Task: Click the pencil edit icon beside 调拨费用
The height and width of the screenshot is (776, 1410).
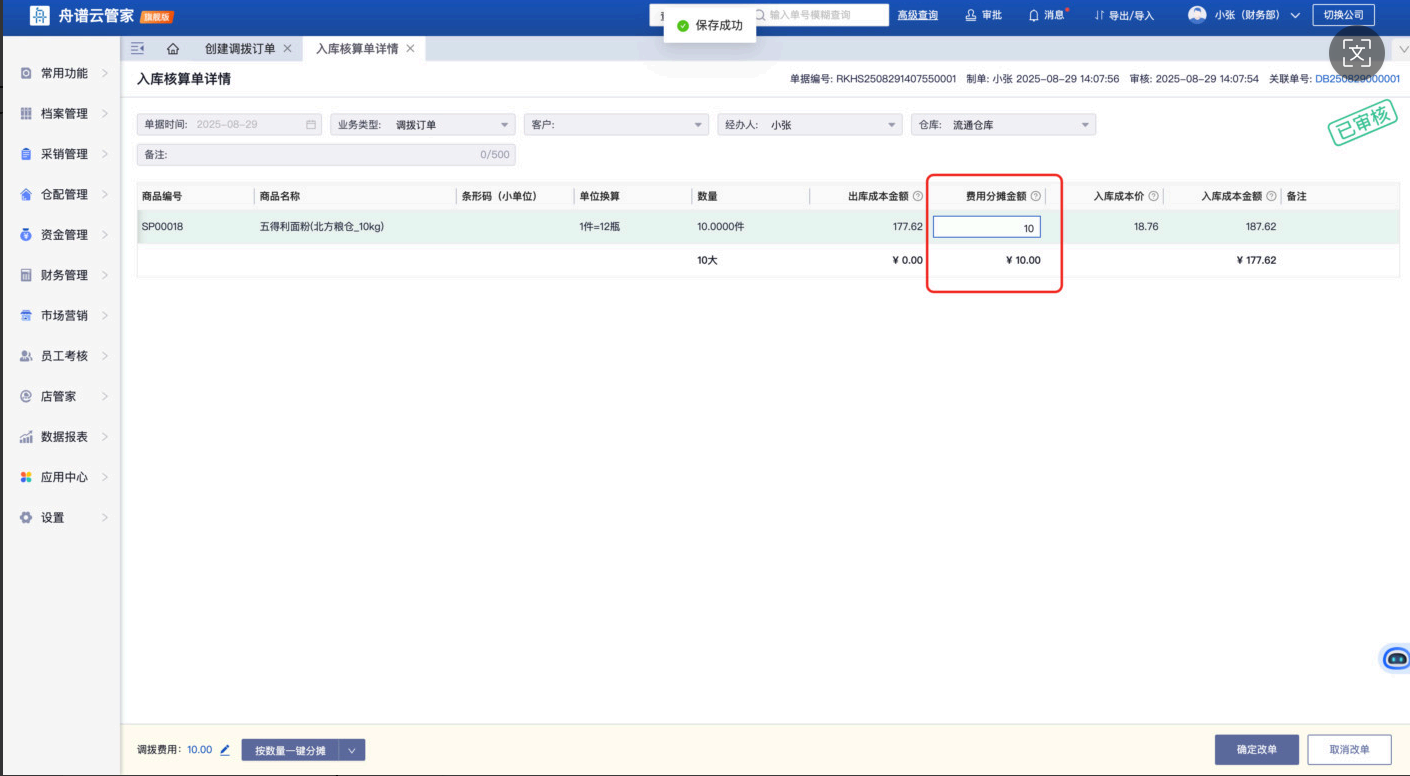Action: click(x=225, y=750)
